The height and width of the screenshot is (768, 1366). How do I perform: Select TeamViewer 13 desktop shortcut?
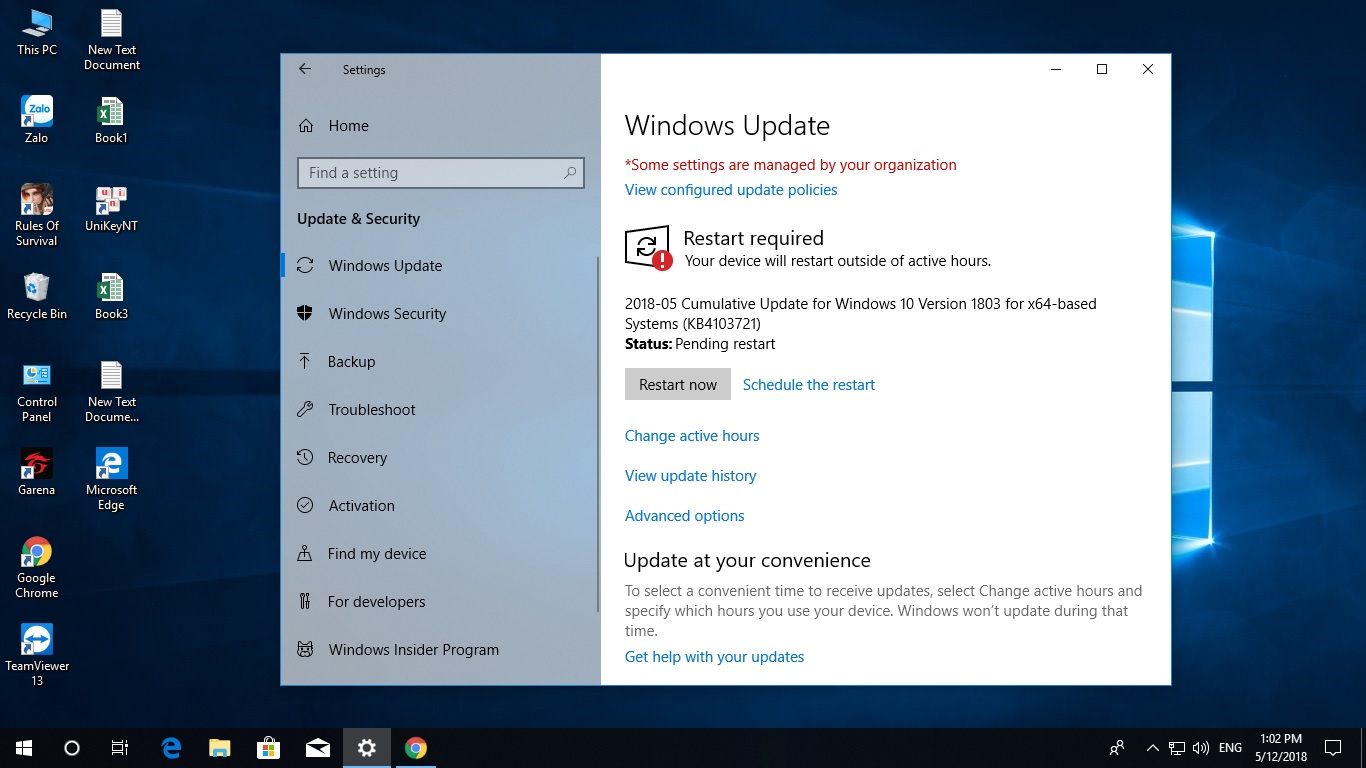pyautogui.click(x=37, y=656)
